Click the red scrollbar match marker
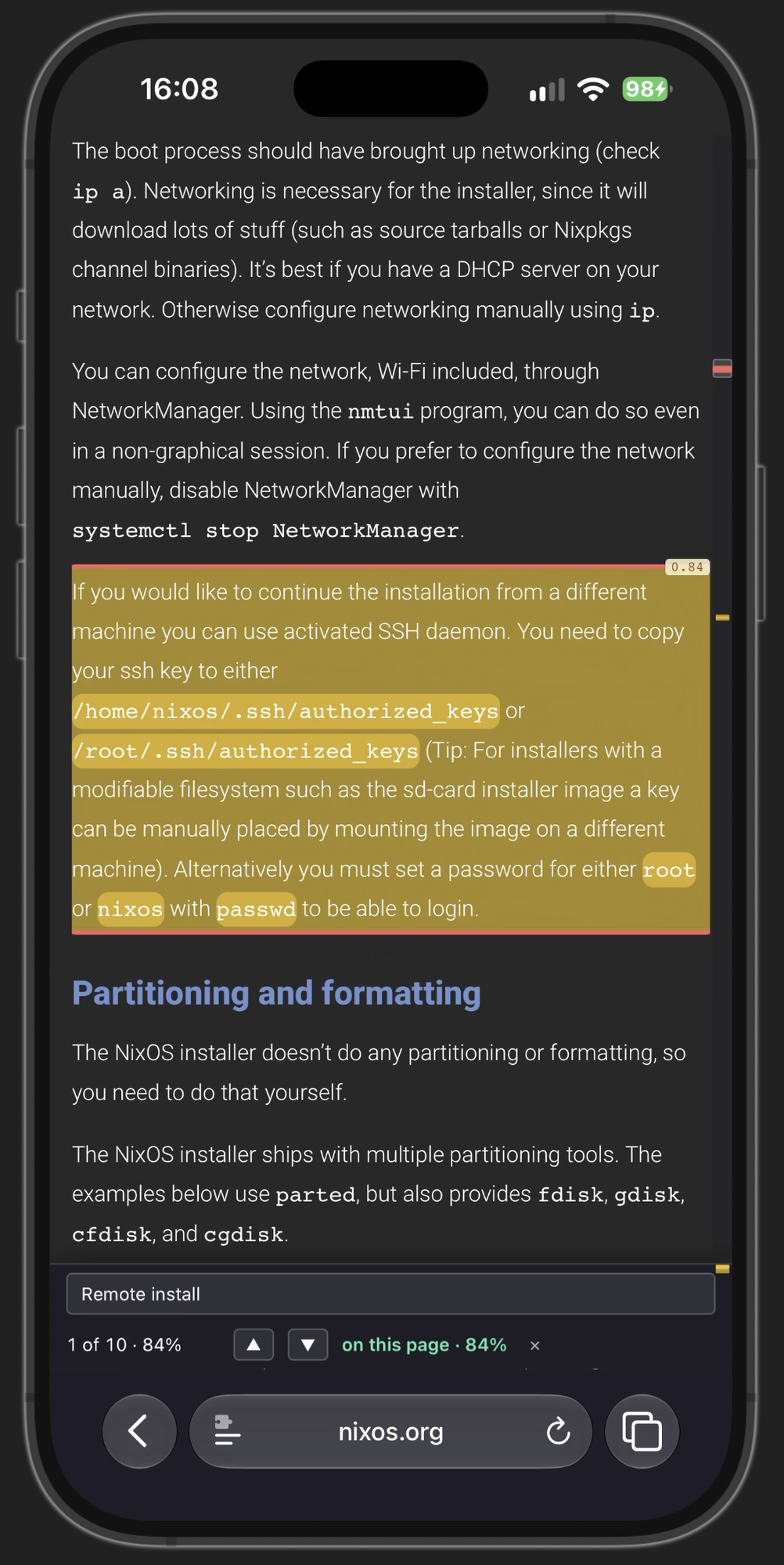The image size is (784, 1565). [722, 369]
